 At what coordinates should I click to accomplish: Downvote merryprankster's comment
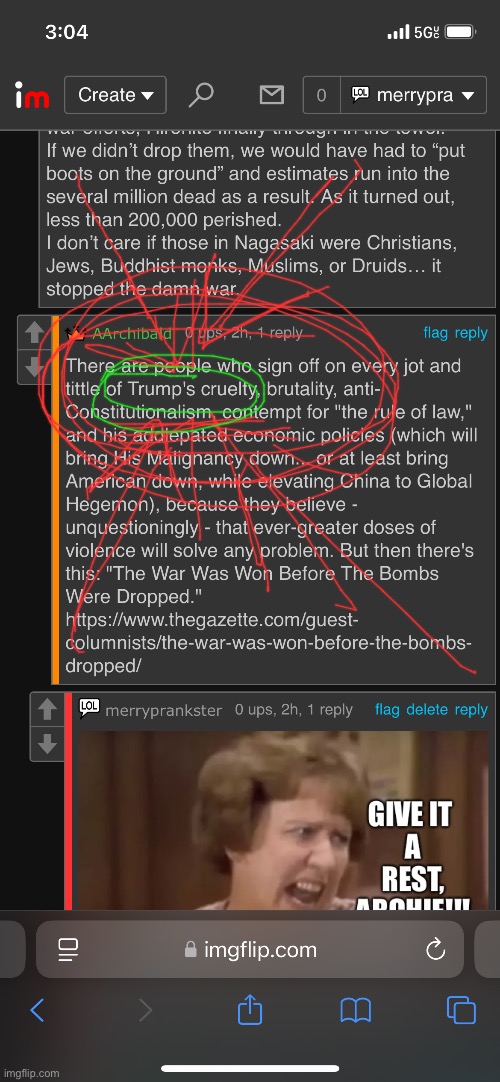[x=47, y=743]
